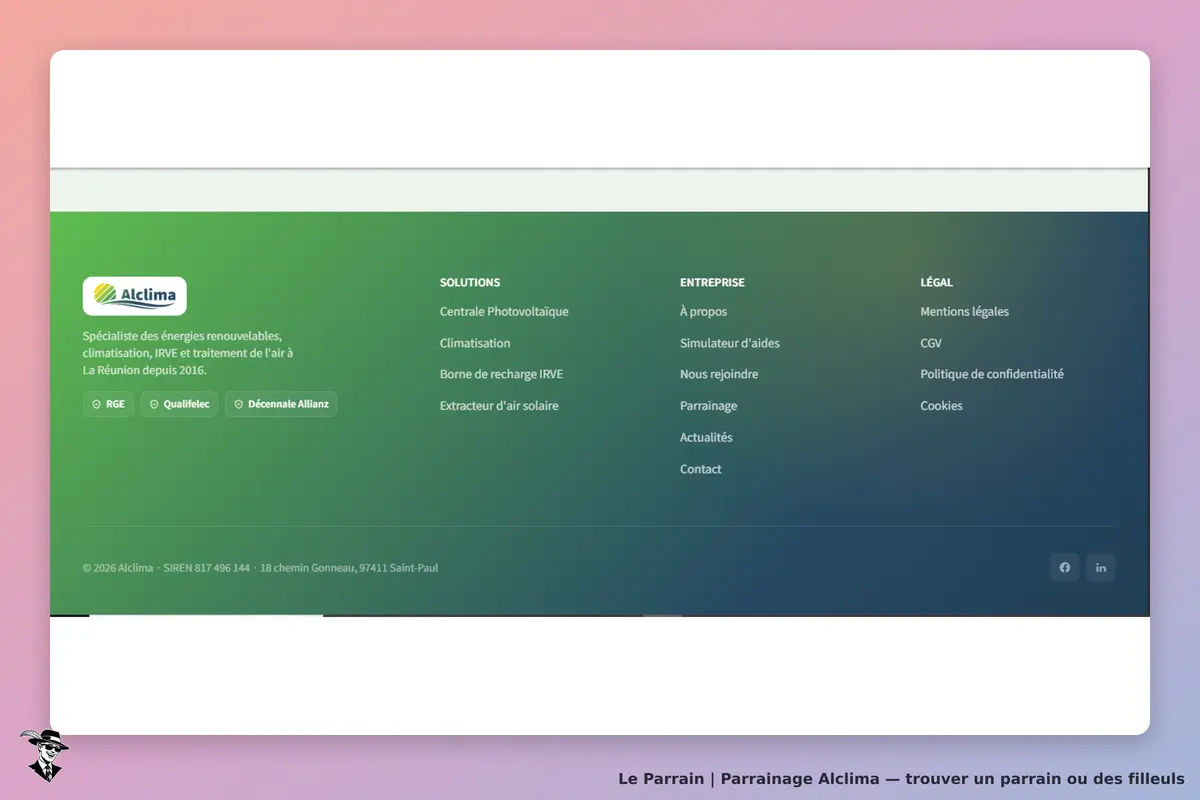Click the Alclima logo in the footer
The image size is (1200, 800).
click(134, 296)
